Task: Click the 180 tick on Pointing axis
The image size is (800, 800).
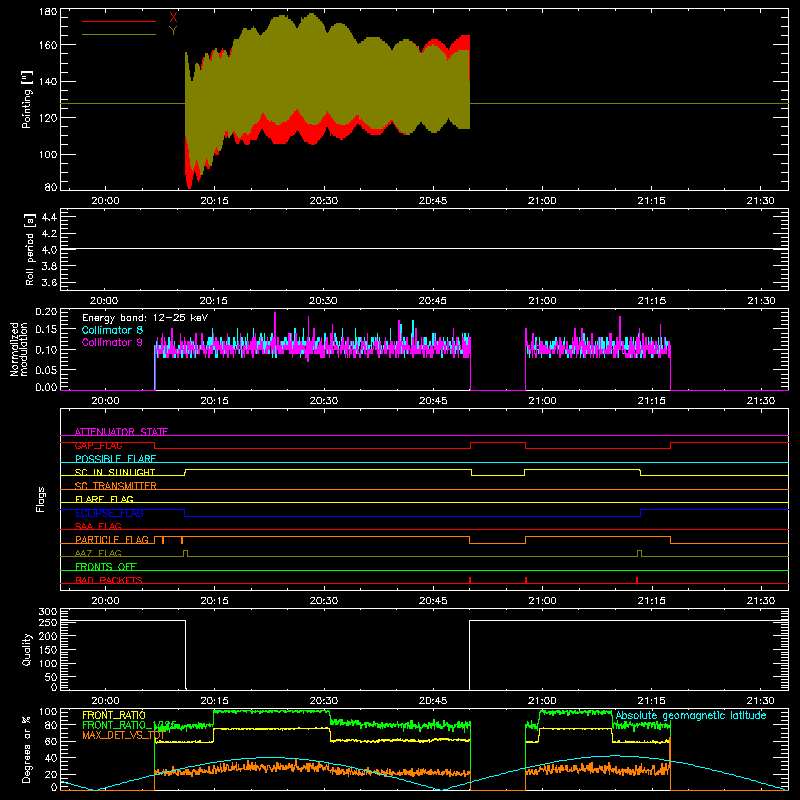Action: point(48,12)
